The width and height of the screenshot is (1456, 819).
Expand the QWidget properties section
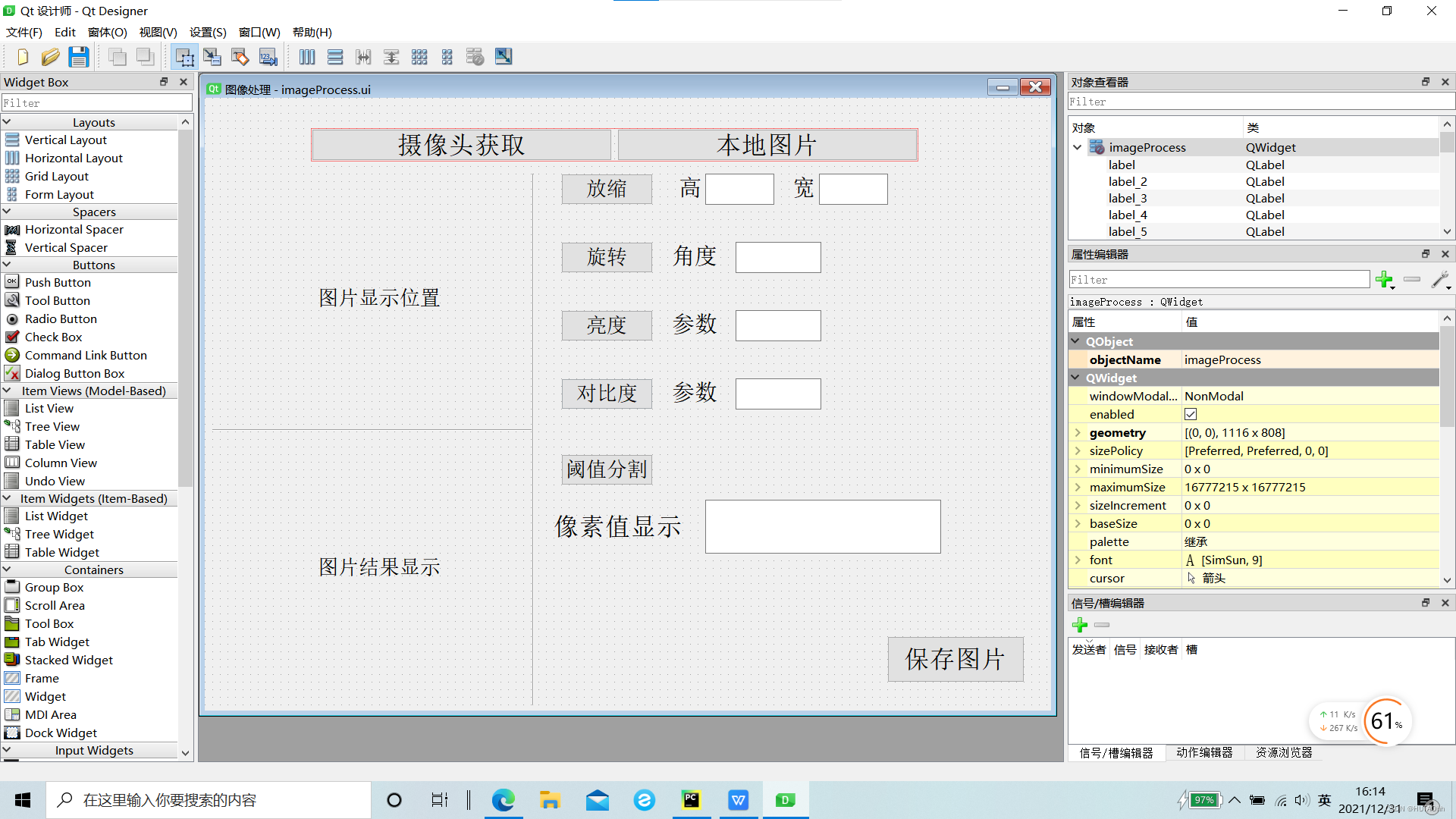pyautogui.click(x=1078, y=378)
